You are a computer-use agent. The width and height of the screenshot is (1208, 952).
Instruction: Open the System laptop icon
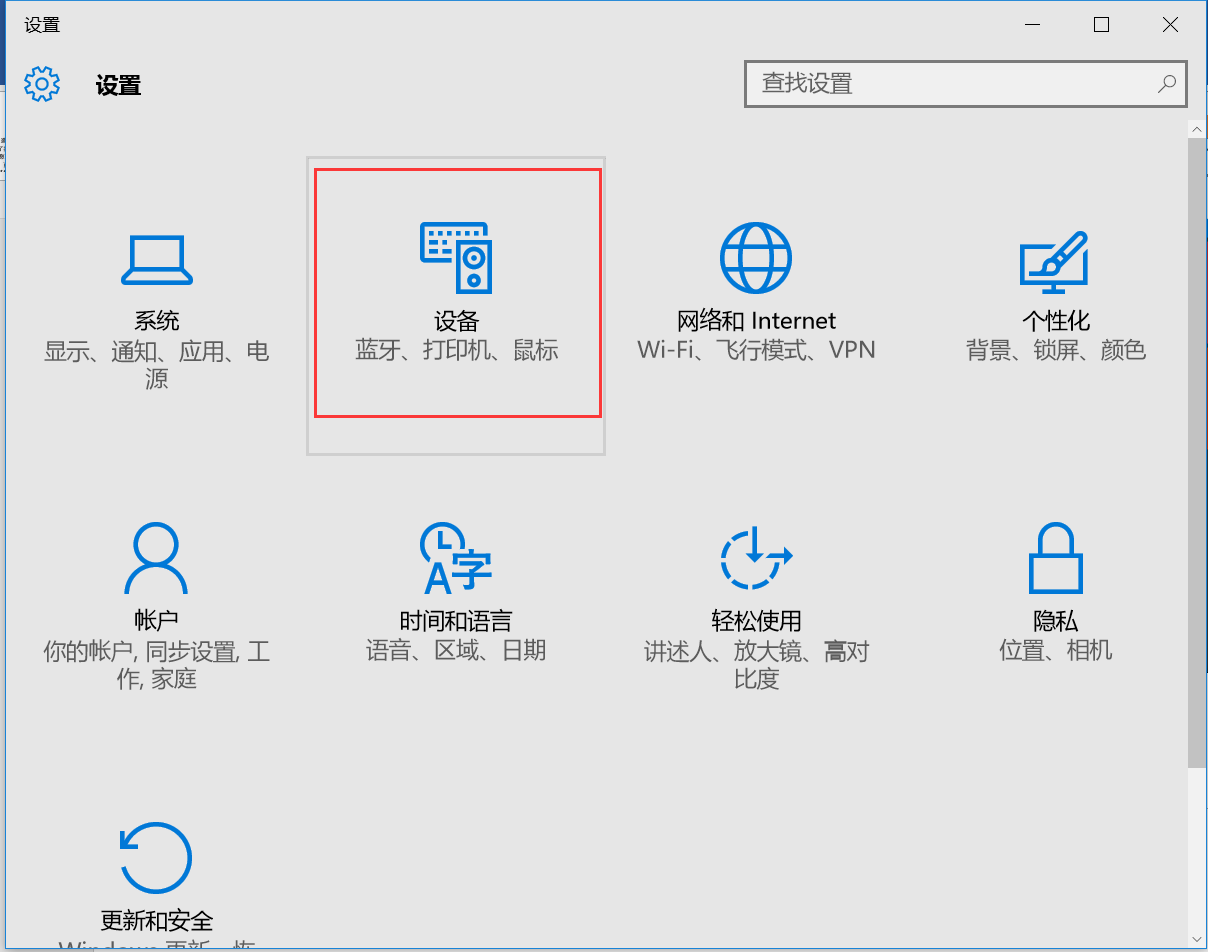point(156,260)
